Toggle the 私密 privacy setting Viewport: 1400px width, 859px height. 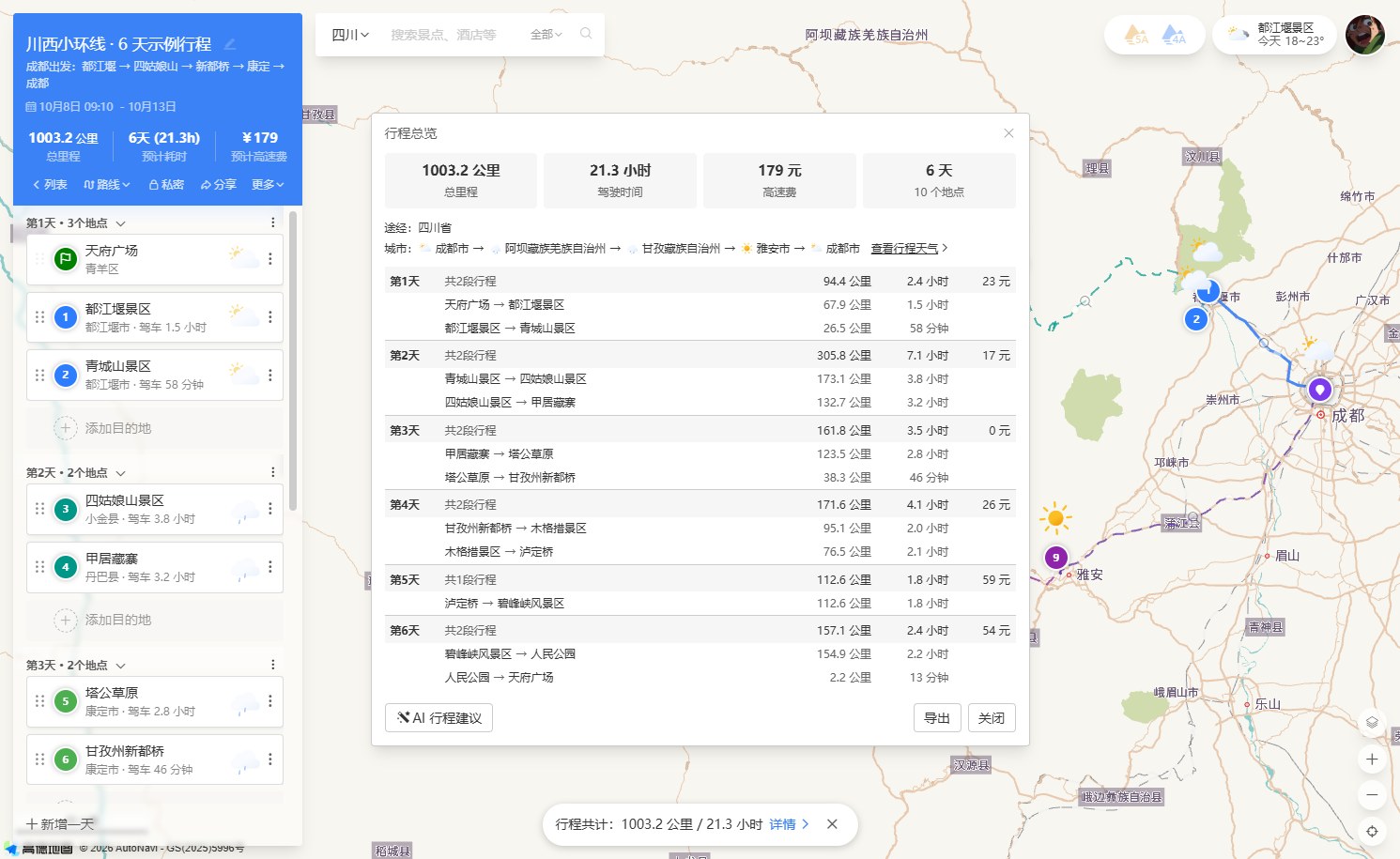(166, 185)
